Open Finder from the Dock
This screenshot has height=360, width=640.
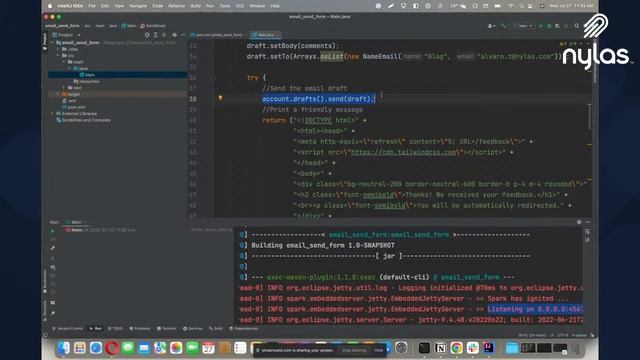(63, 348)
